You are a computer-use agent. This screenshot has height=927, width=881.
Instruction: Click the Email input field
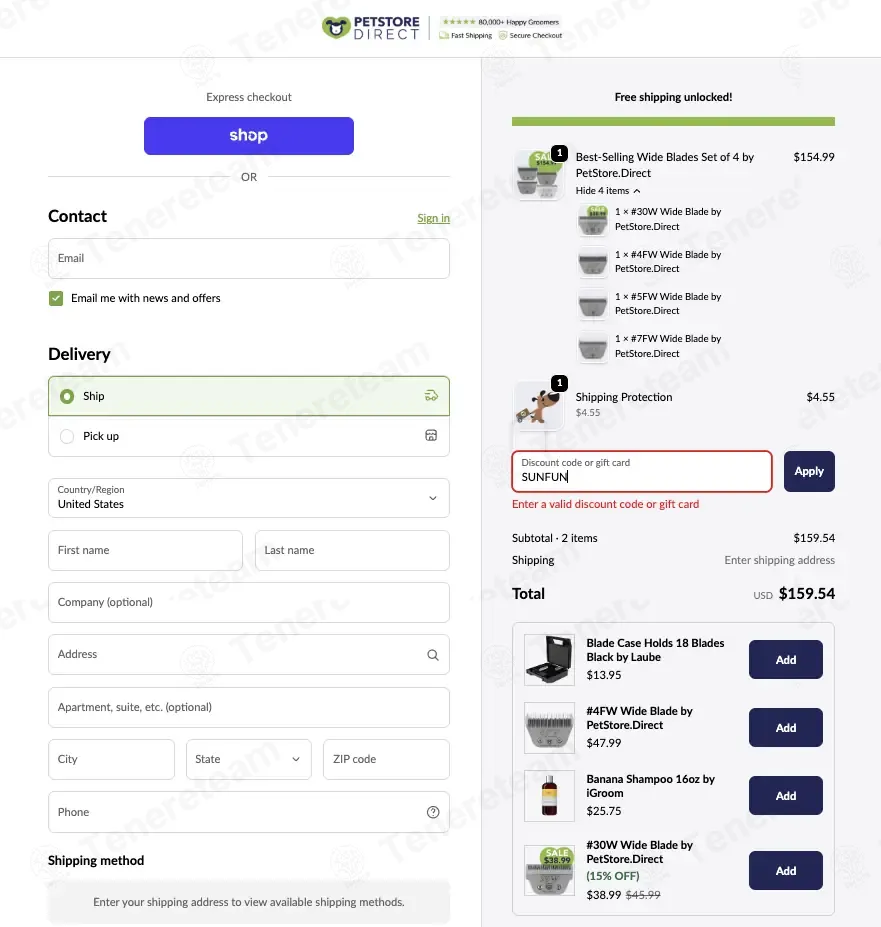coord(249,258)
